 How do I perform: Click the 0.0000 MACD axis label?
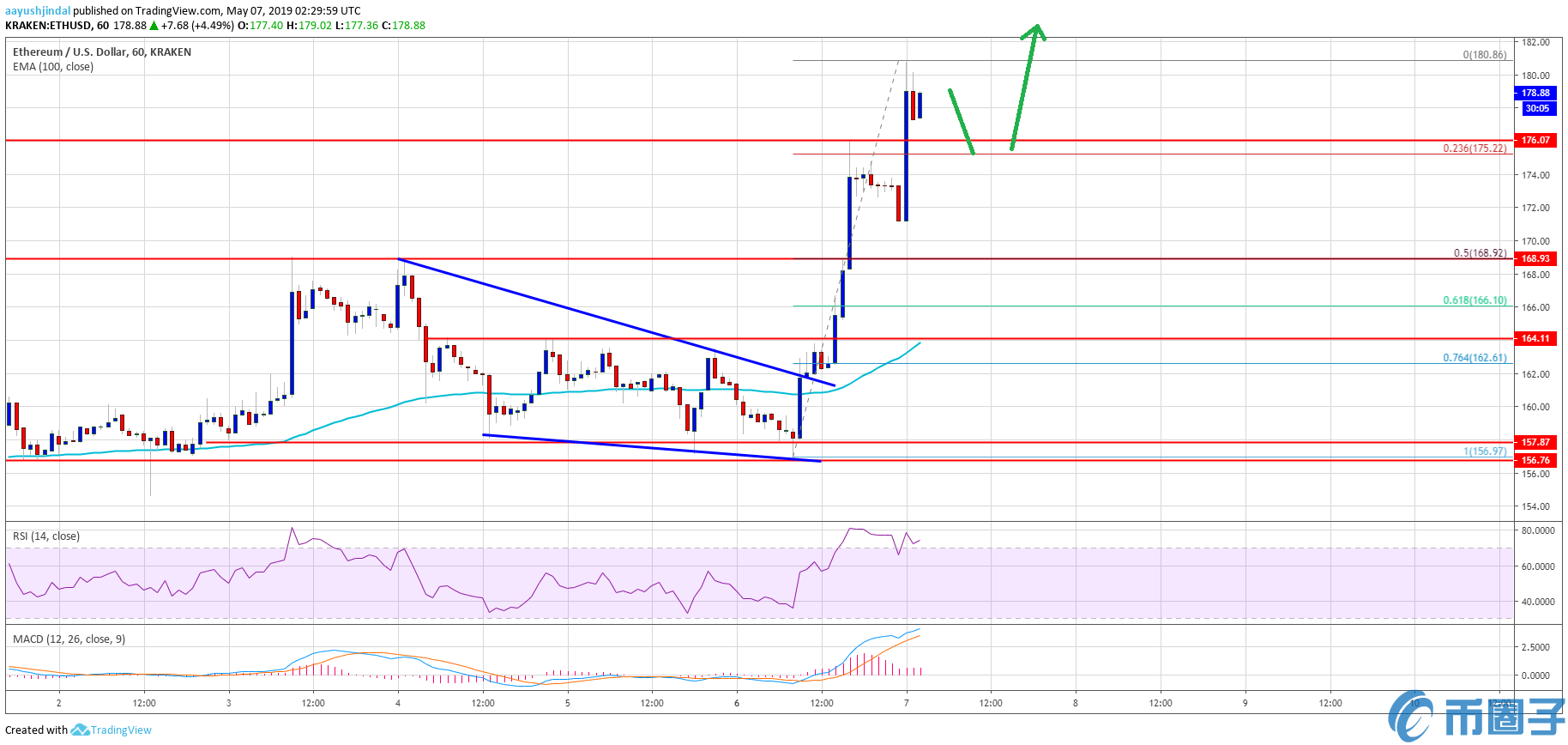coord(1535,675)
